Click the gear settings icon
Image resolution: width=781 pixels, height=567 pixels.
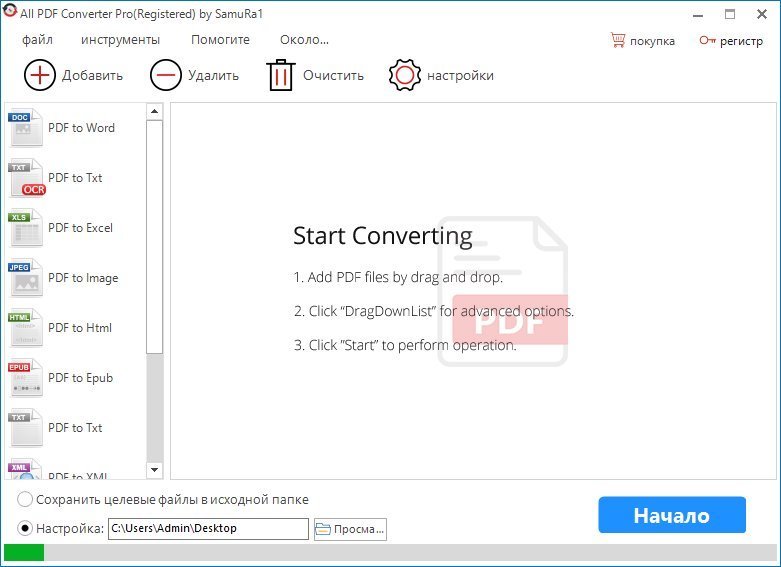click(404, 75)
